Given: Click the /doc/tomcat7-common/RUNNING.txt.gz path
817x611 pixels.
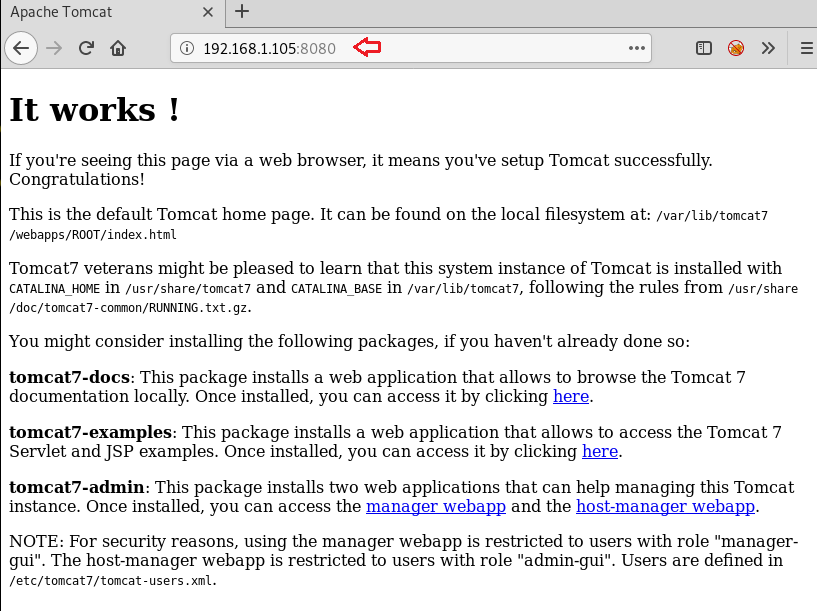Looking at the screenshot, I should click(x=128, y=308).
